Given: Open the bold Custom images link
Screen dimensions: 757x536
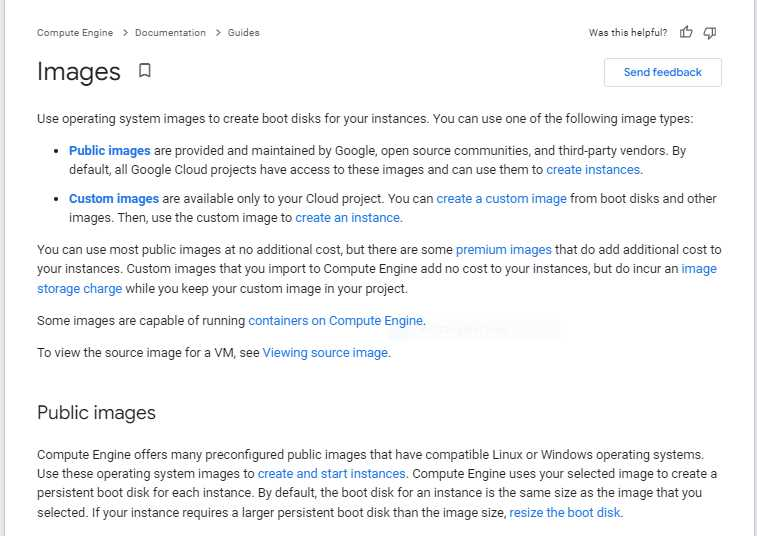Looking at the screenshot, I should pyautogui.click(x=114, y=199).
